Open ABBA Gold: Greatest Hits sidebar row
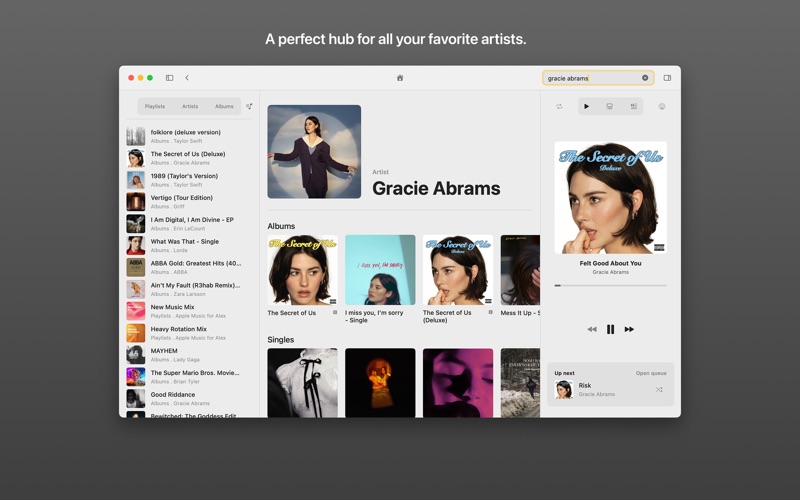This screenshot has width=800, height=500. click(x=189, y=267)
